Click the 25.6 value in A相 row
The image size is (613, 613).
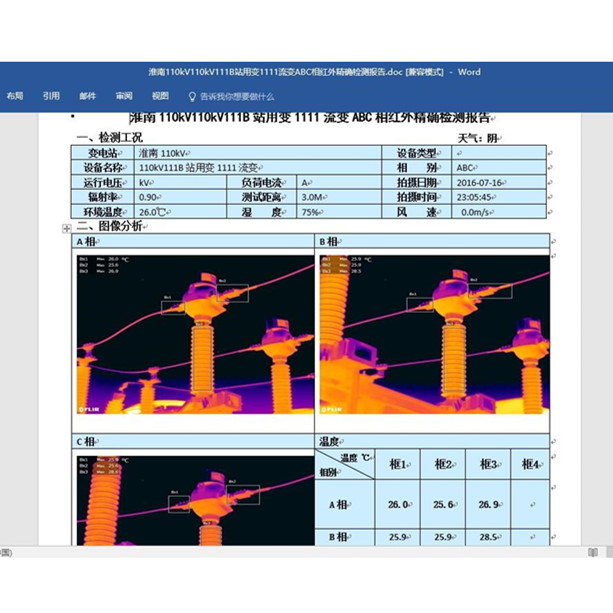tap(443, 504)
